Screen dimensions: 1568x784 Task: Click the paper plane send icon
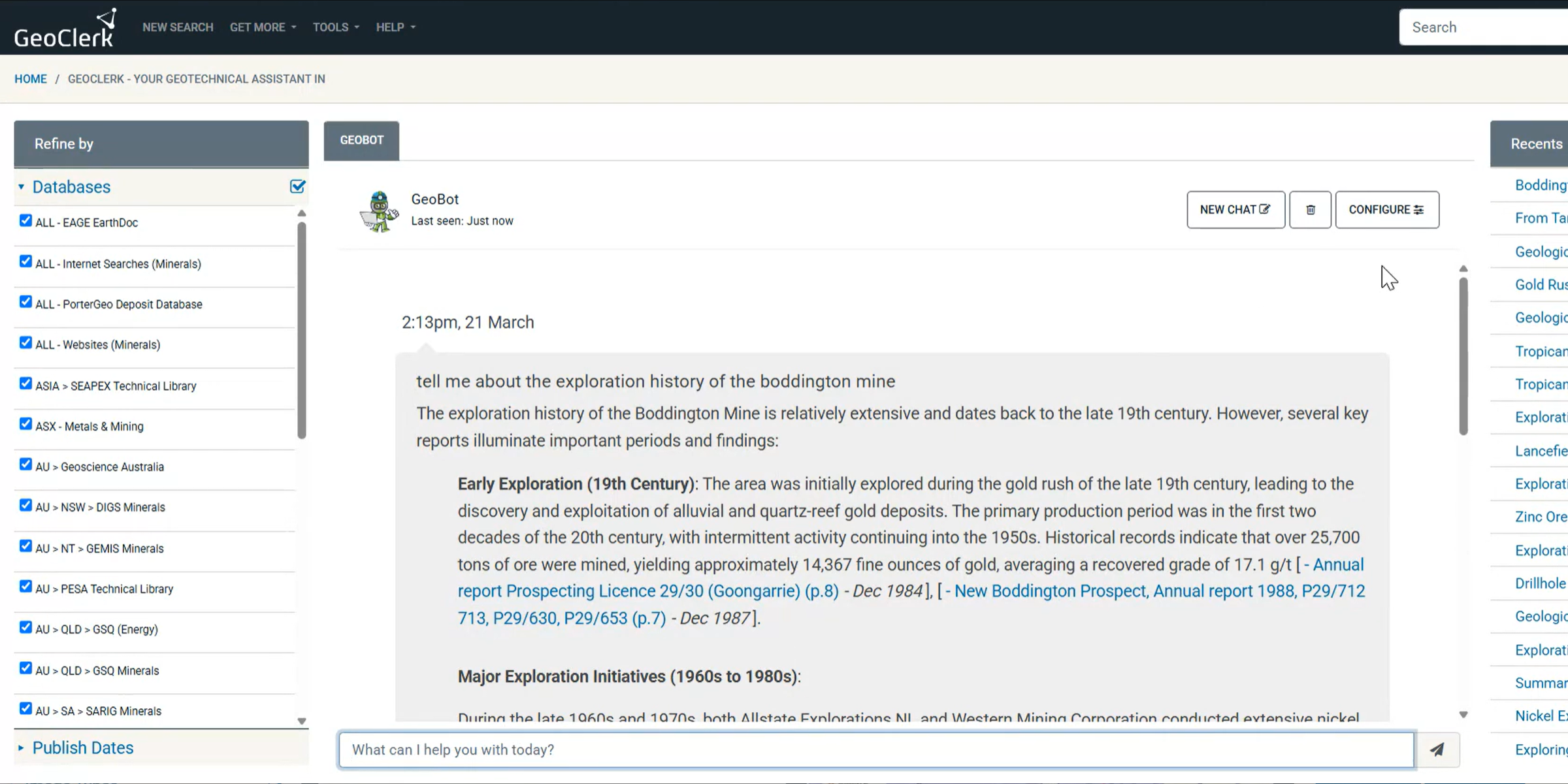1437,749
